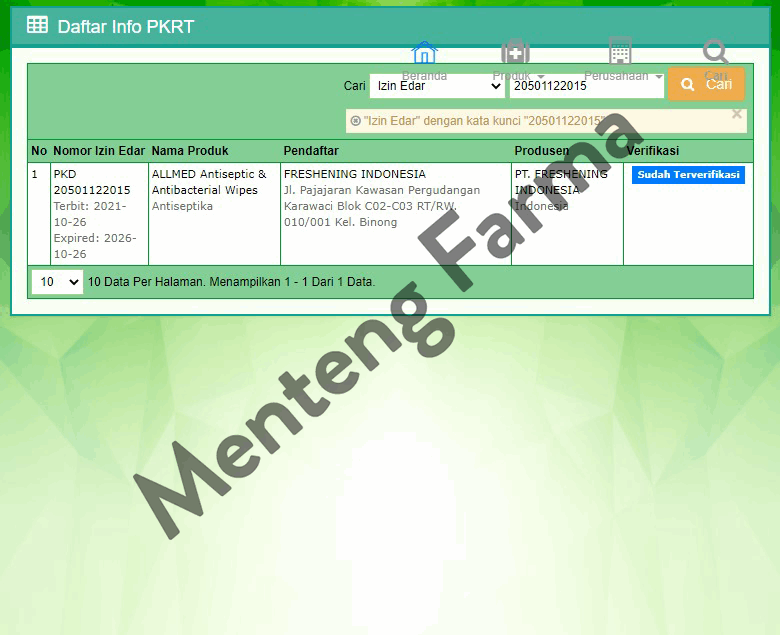Viewport: 780px width, 635px height.
Task: Click the magnifier icon in top navigation
Action: pos(715,52)
